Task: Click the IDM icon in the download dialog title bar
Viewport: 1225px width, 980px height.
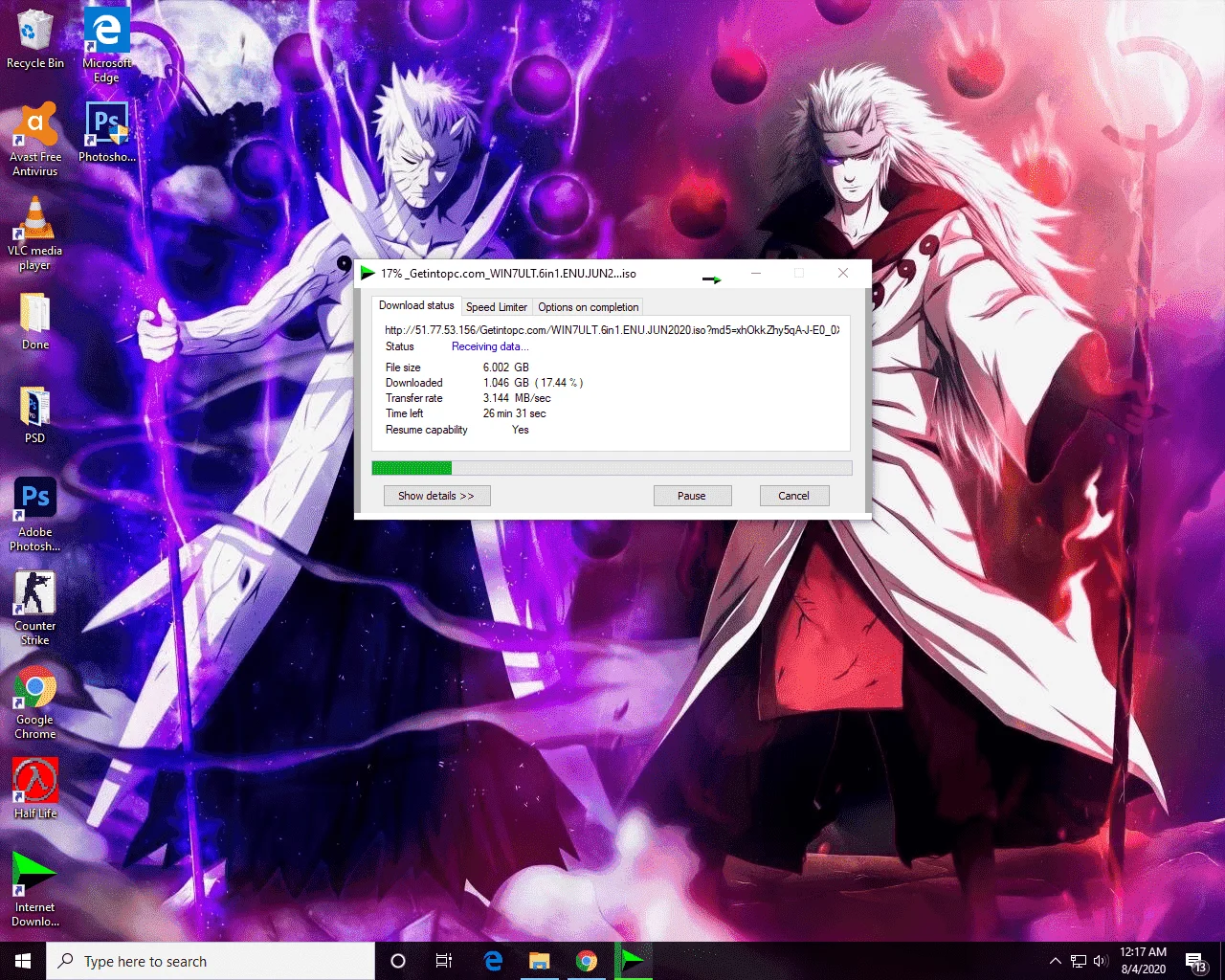Action: coord(367,273)
